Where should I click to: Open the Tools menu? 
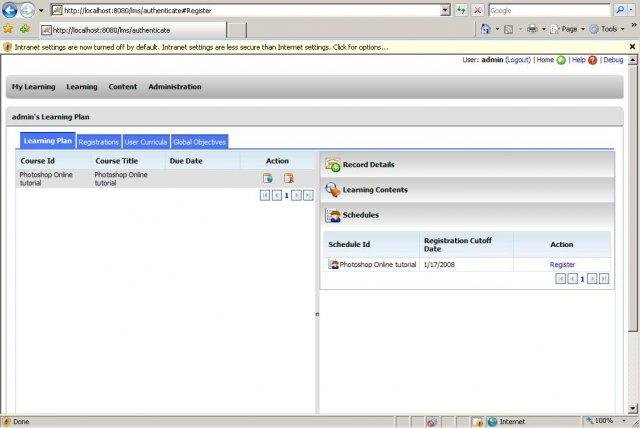(x=607, y=29)
